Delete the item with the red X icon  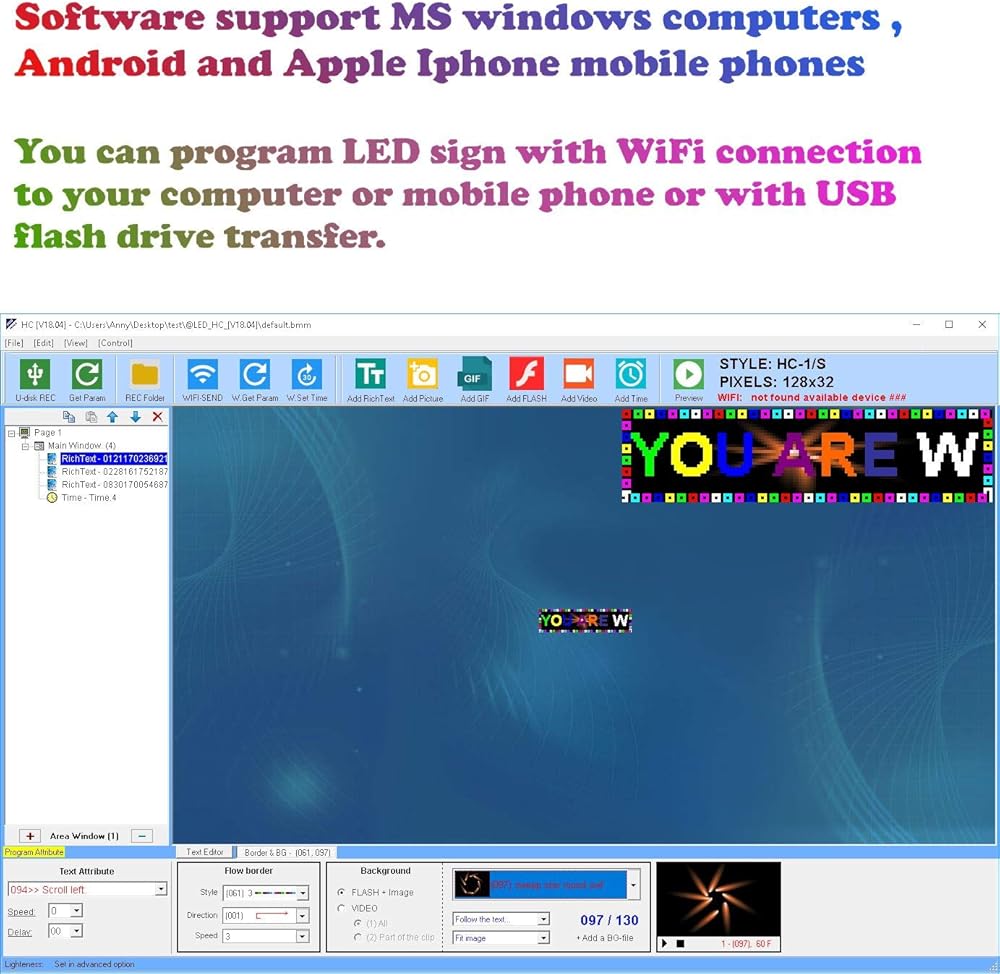click(157, 417)
